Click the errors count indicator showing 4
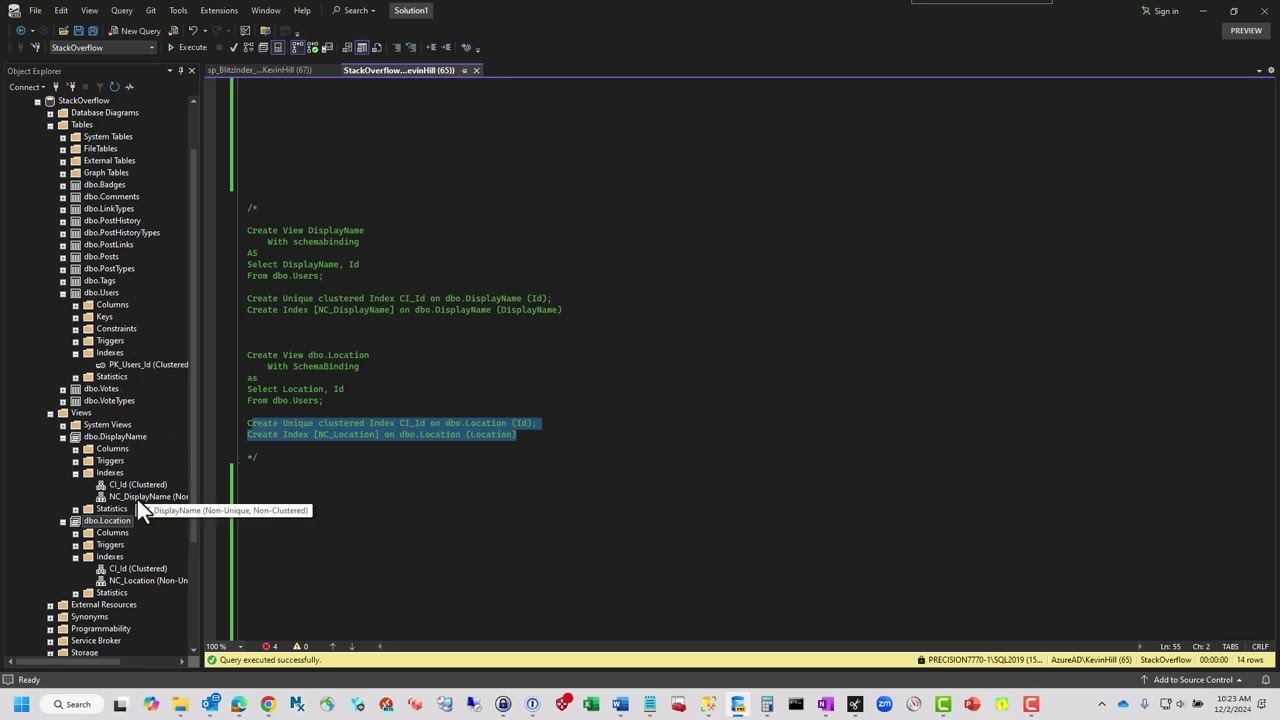Image resolution: width=1280 pixels, height=720 pixels. (270, 646)
